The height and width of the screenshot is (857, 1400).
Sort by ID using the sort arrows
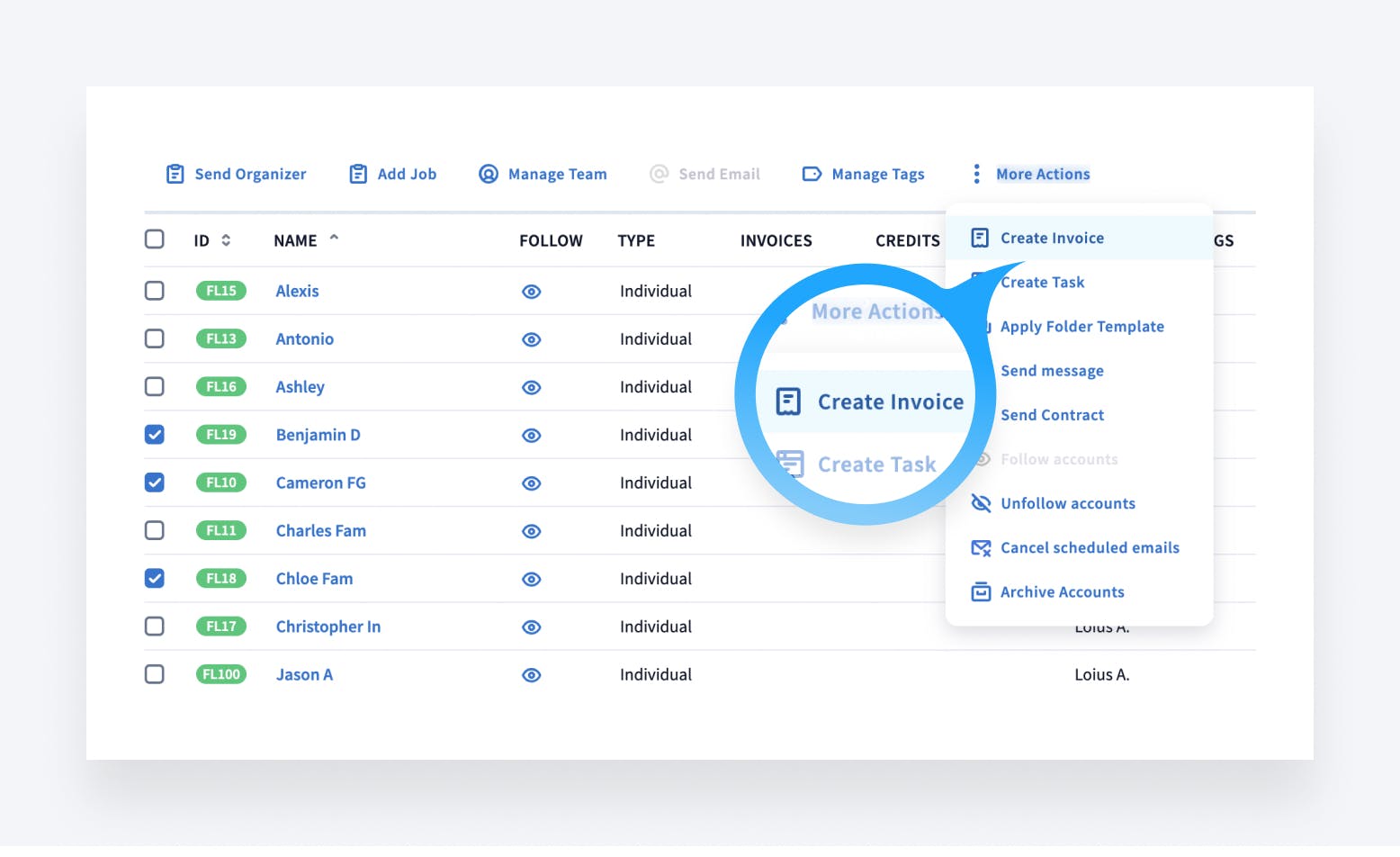(x=226, y=240)
